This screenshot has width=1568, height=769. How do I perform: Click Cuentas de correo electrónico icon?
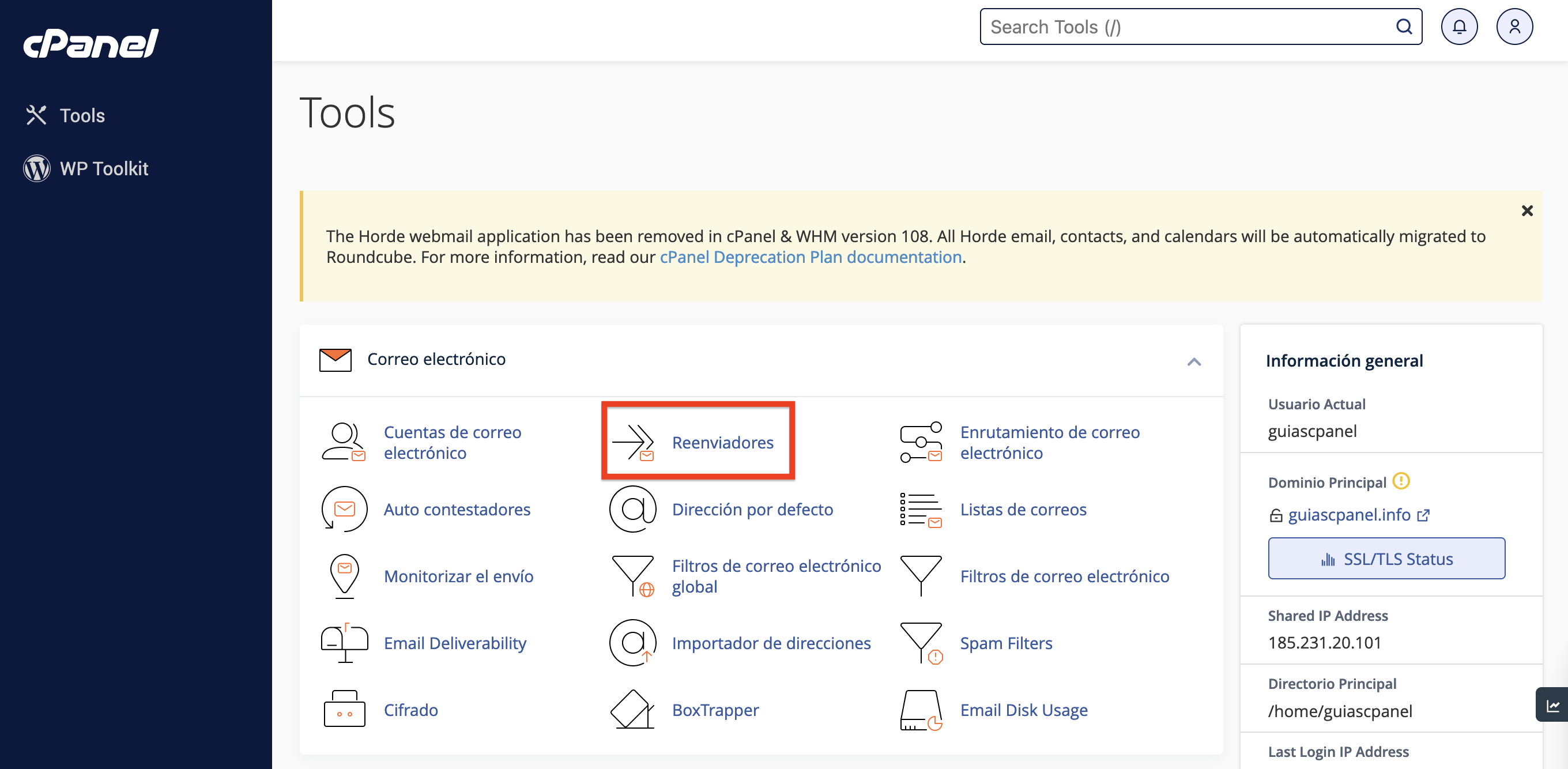click(x=344, y=442)
